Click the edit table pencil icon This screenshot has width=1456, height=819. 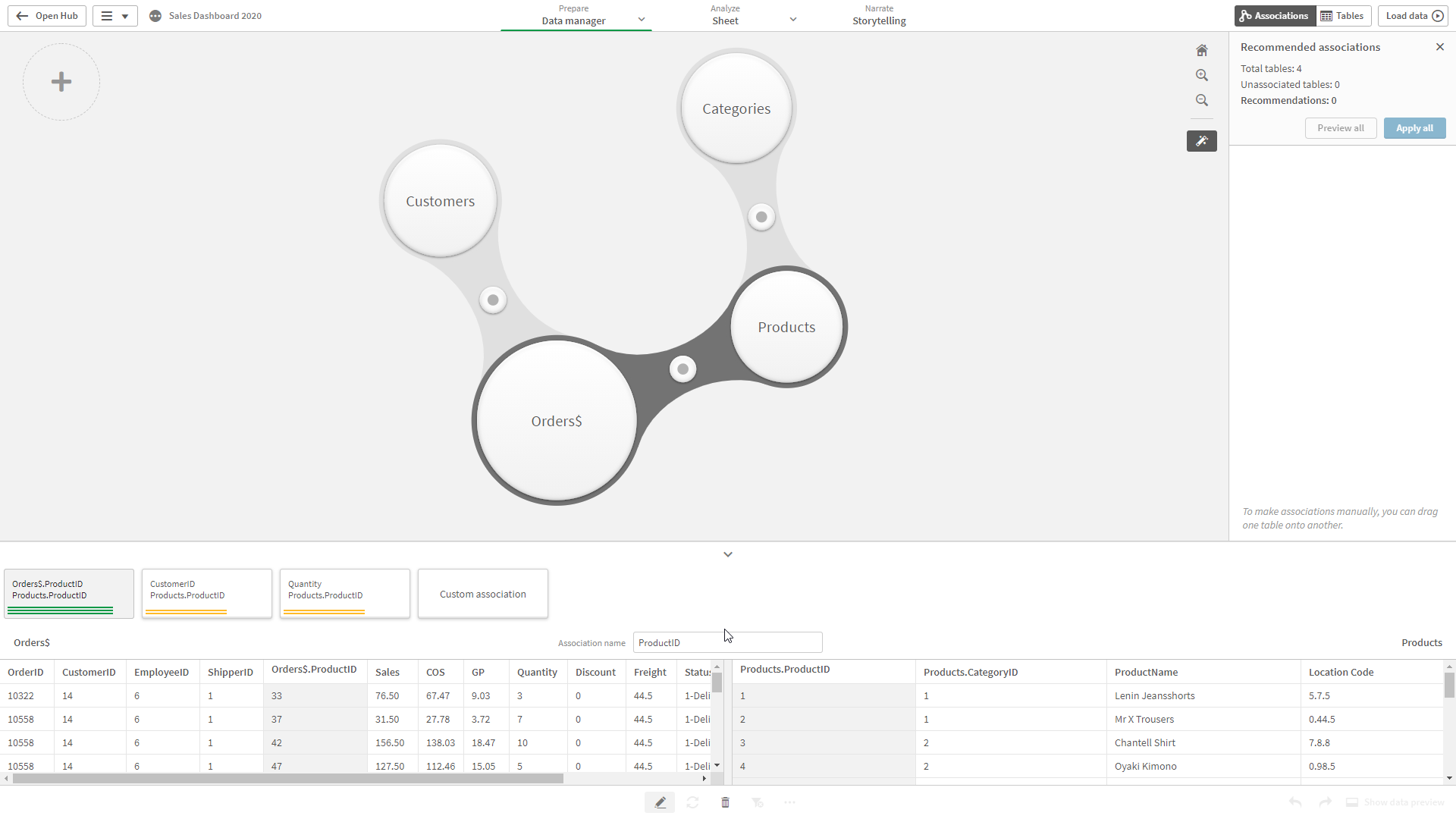pyautogui.click(x=660, y=802)
